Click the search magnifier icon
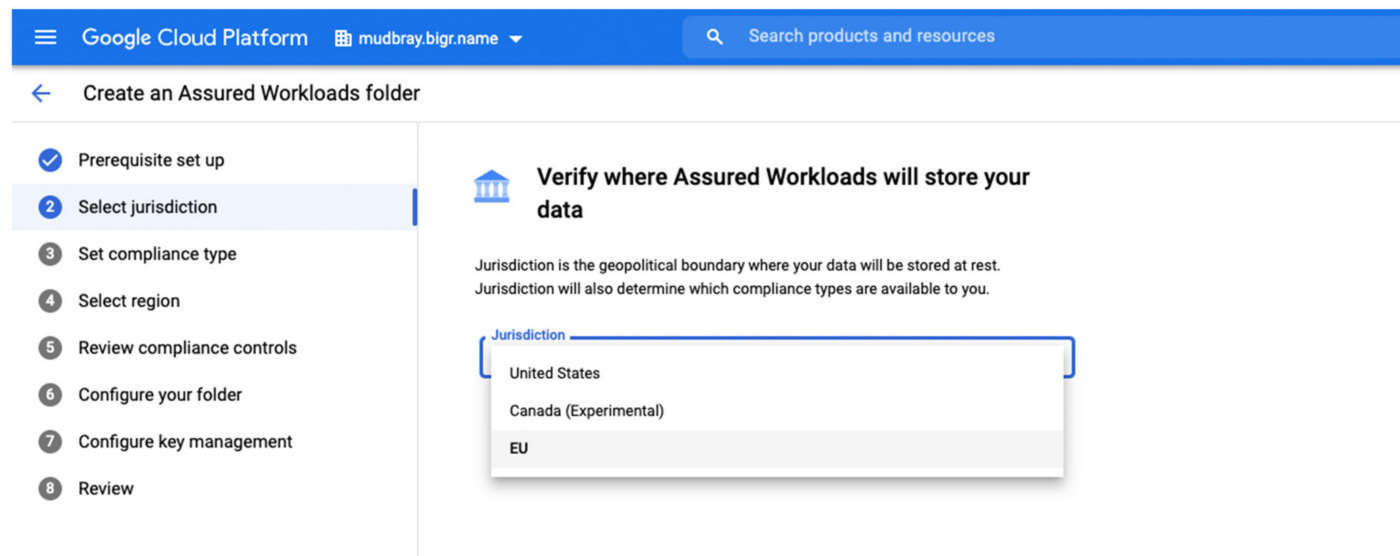Viewport: 1400px width, 556px height. (x=714, y=37)
